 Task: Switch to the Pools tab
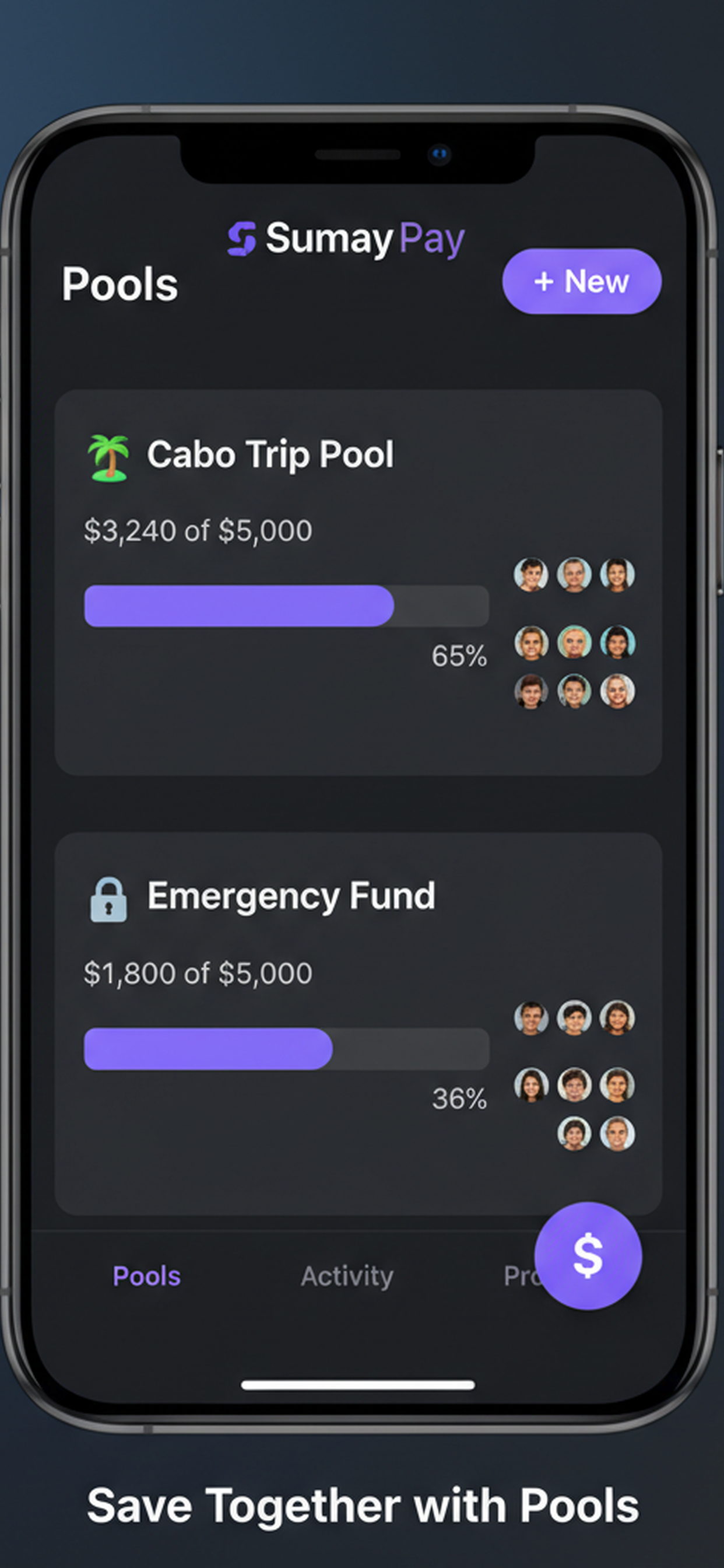point(147,1276)
